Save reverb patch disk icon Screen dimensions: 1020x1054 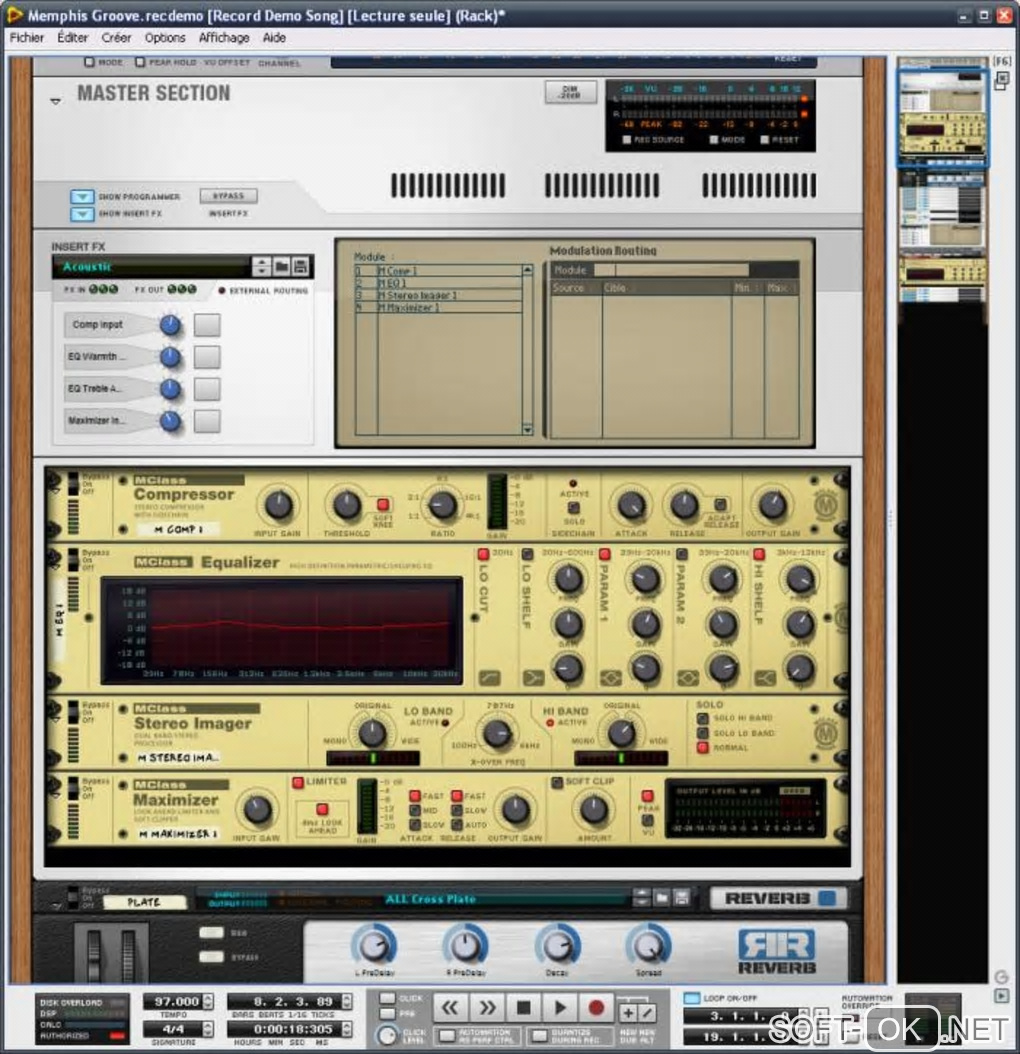(x=682, y=897)
